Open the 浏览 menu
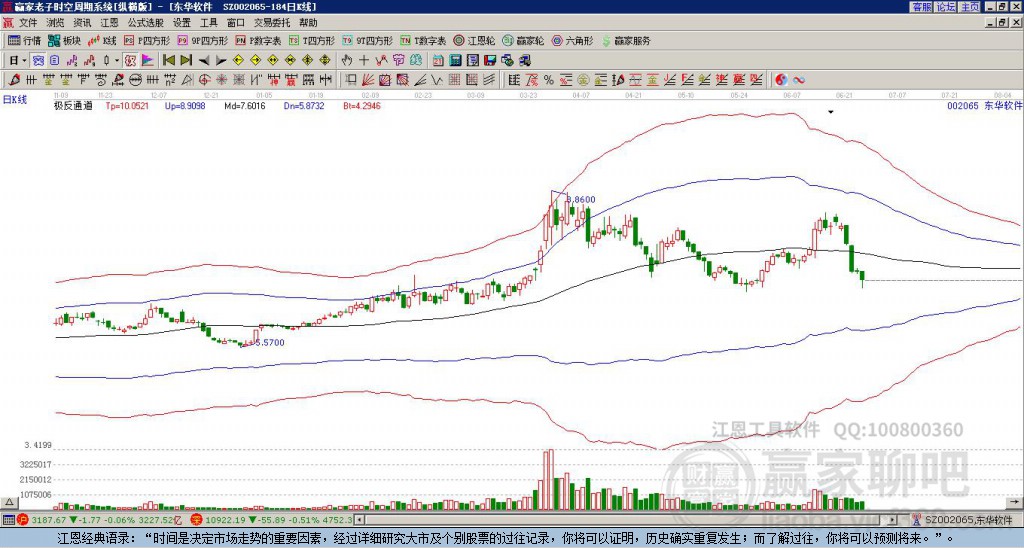 pyautogui.click(x=56, y=23)
